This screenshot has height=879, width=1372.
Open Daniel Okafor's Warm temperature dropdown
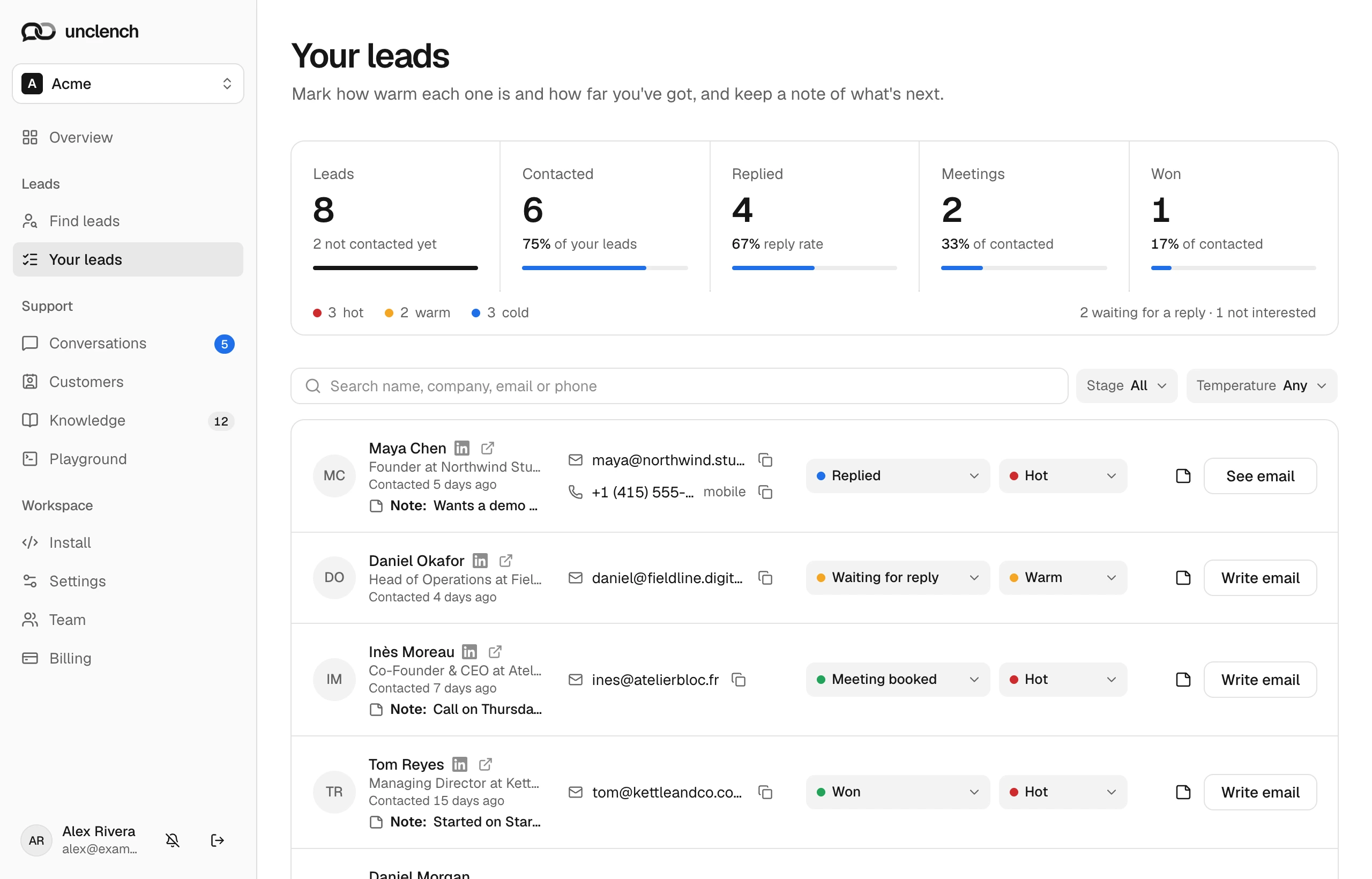point(1063,578)
